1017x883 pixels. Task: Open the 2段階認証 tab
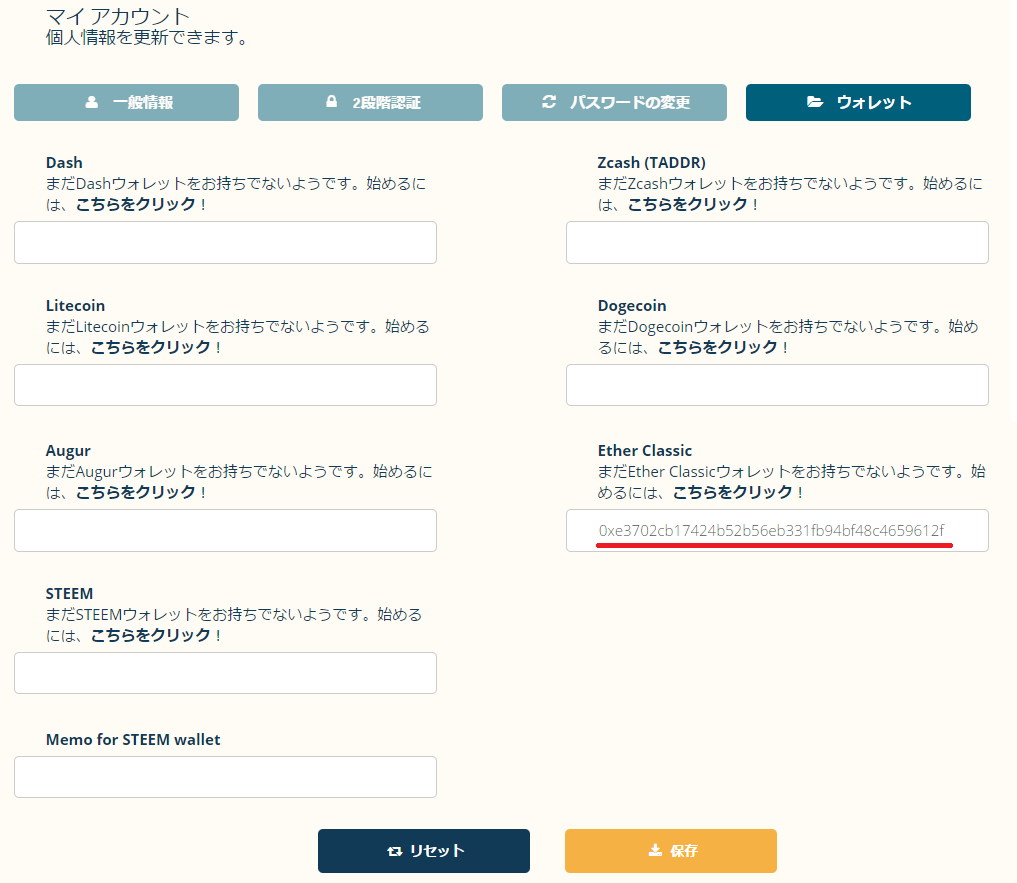370,102
